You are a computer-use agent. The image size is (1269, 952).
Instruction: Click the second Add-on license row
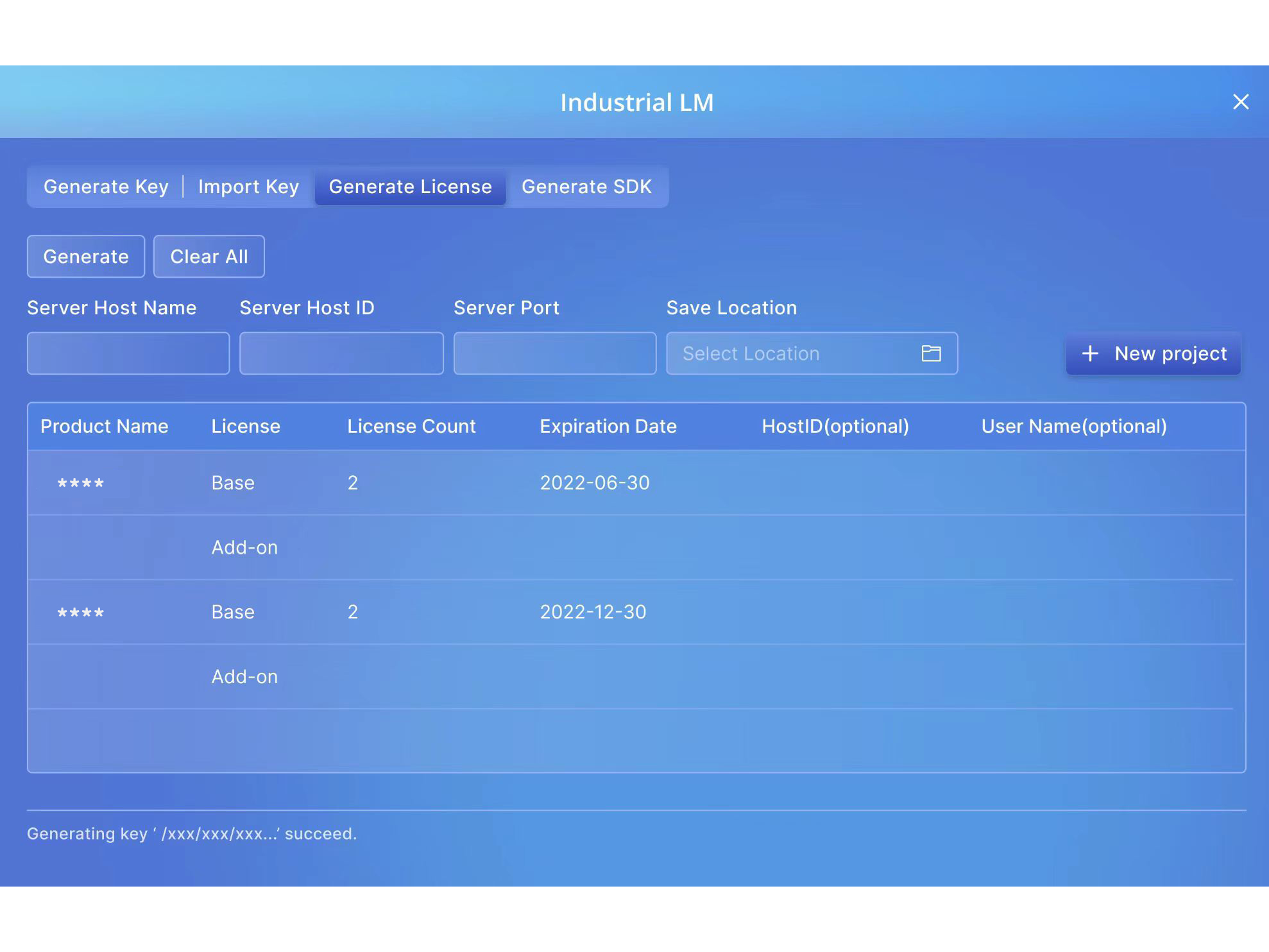244,677
